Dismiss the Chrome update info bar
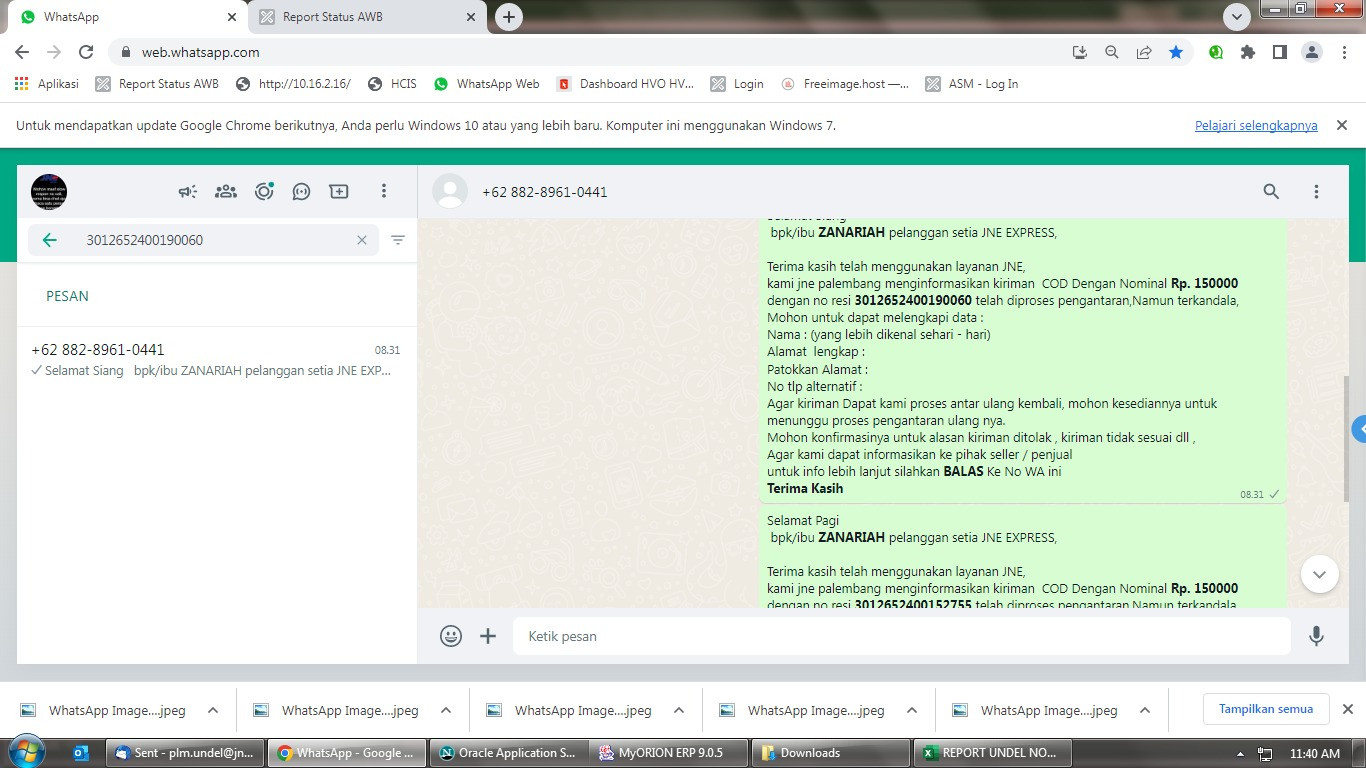 click(1342, 125)
